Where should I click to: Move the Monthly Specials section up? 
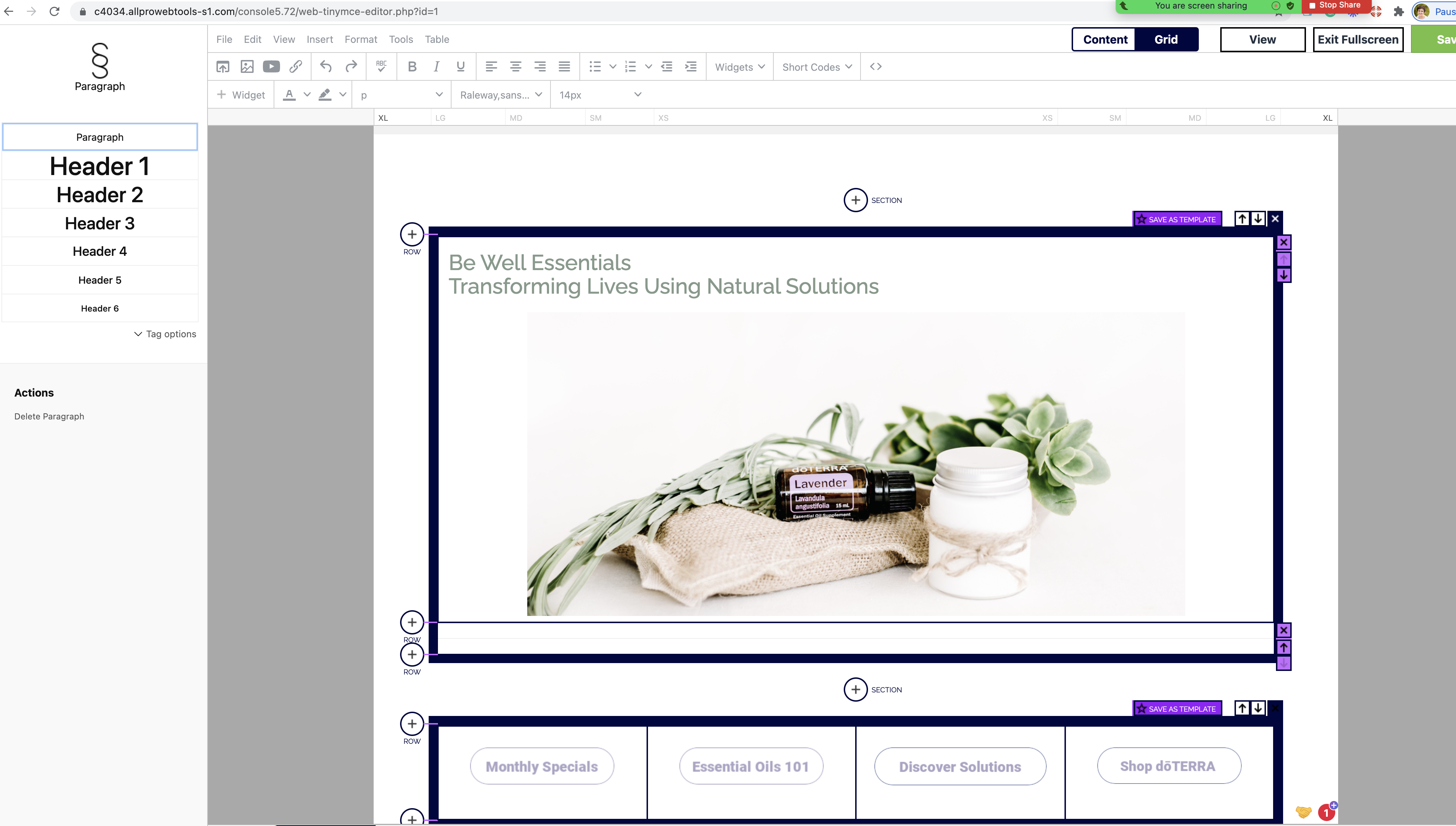click(1242, 708)
